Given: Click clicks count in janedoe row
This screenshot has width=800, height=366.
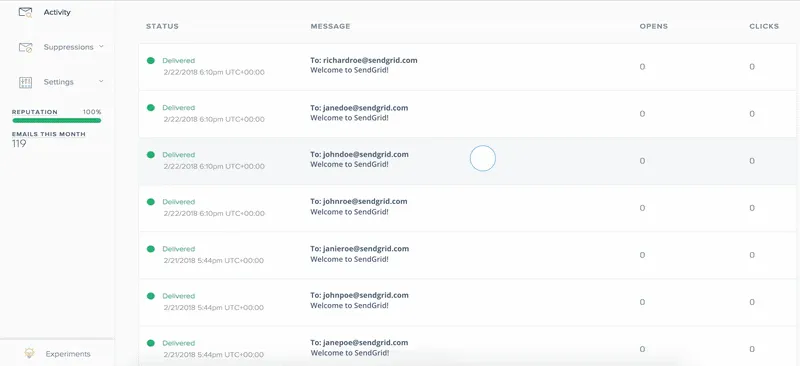Looking at the screenshot, I should (x=752, y=114).
